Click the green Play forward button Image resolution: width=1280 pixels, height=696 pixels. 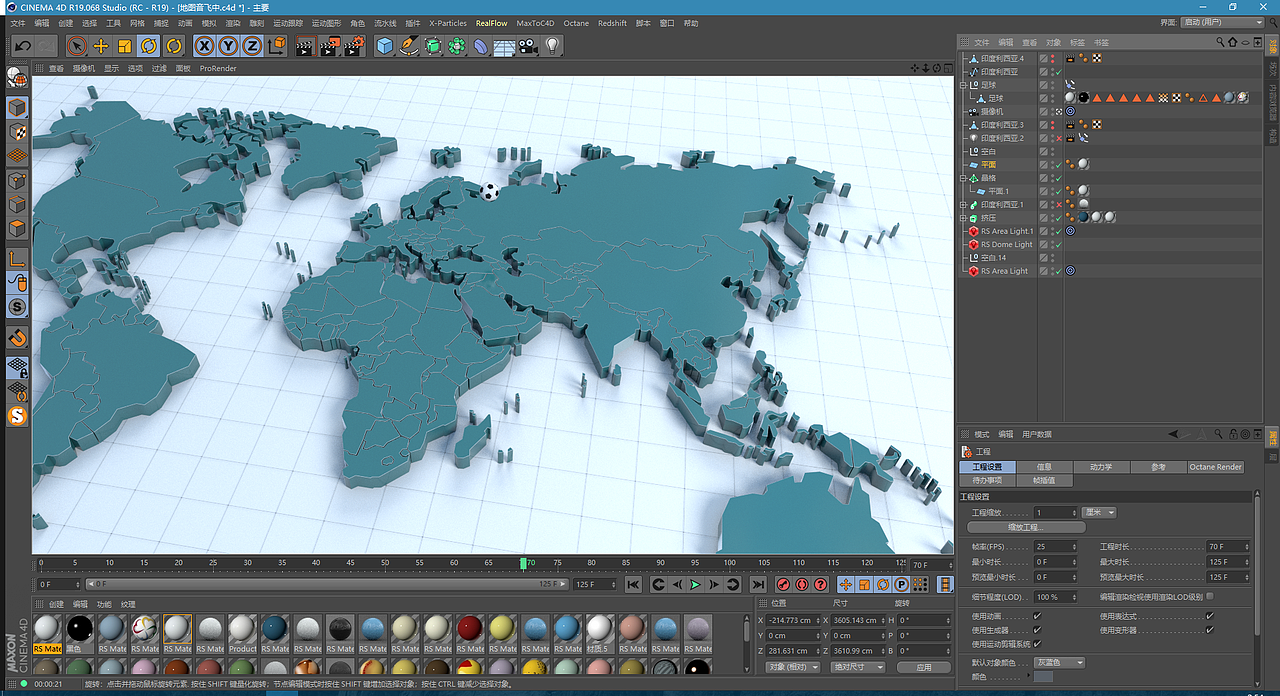pyautogui.click(x=696, y=584)
